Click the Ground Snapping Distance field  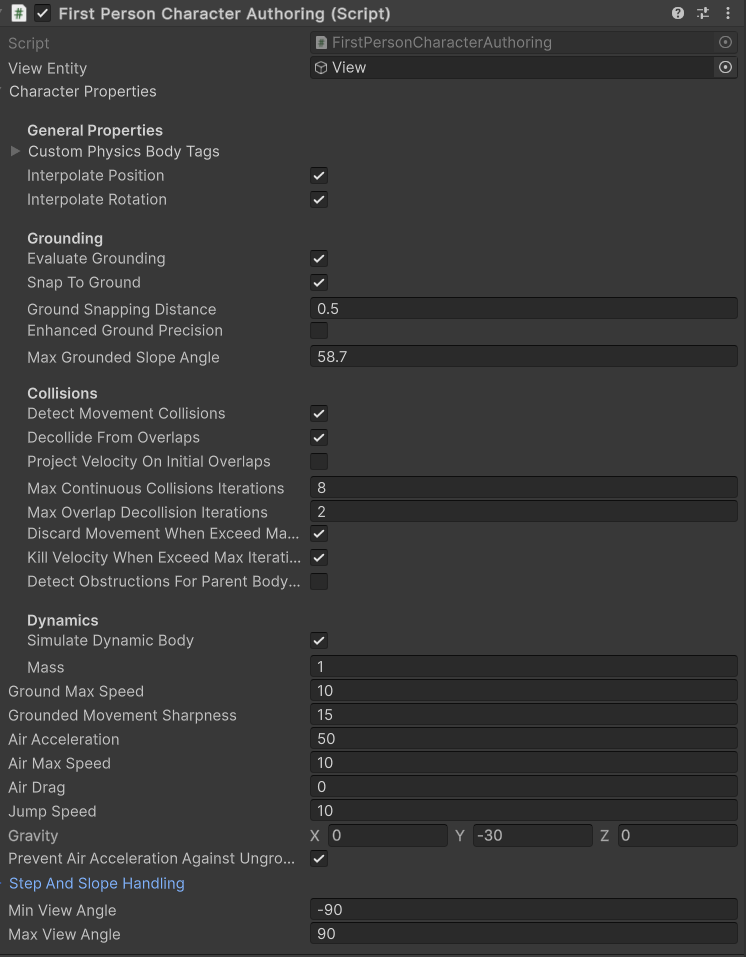pos(523,309)
